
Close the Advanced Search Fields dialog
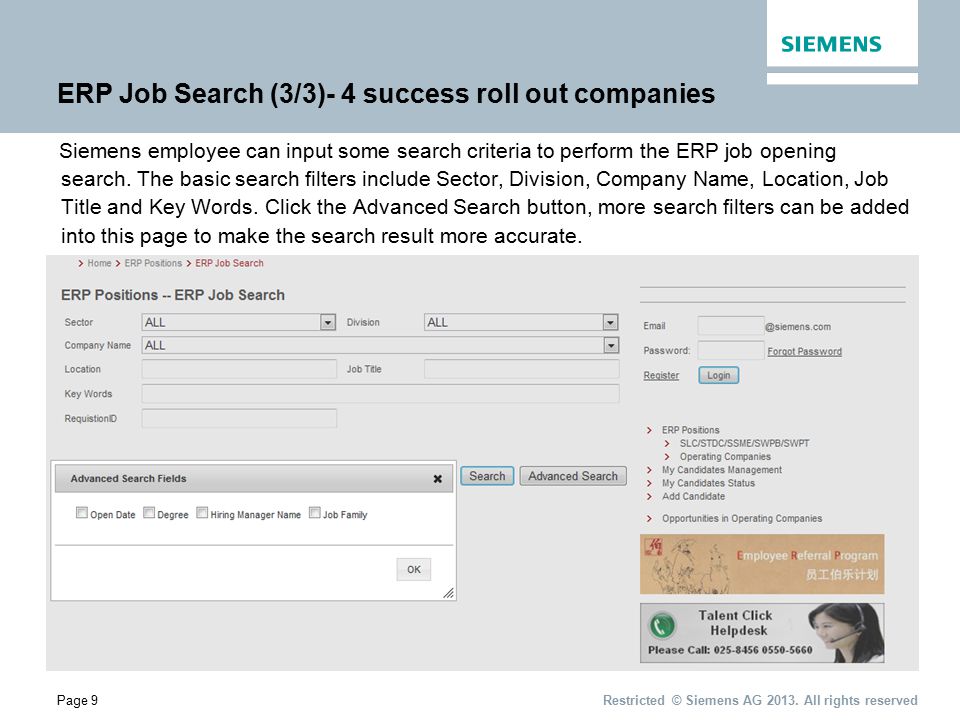coord(438,479)
